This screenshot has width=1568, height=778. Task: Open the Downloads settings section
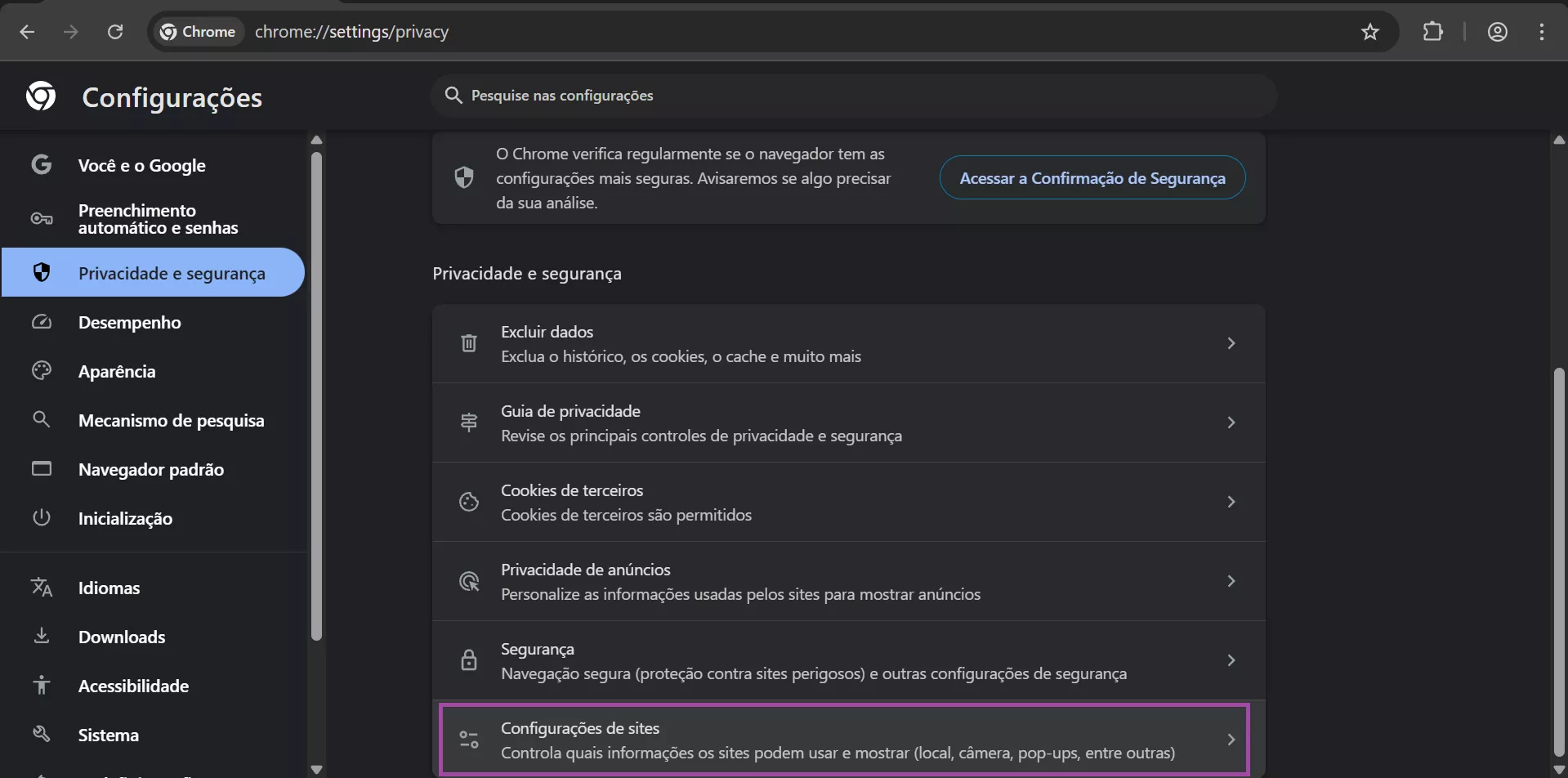click(122, 636)
